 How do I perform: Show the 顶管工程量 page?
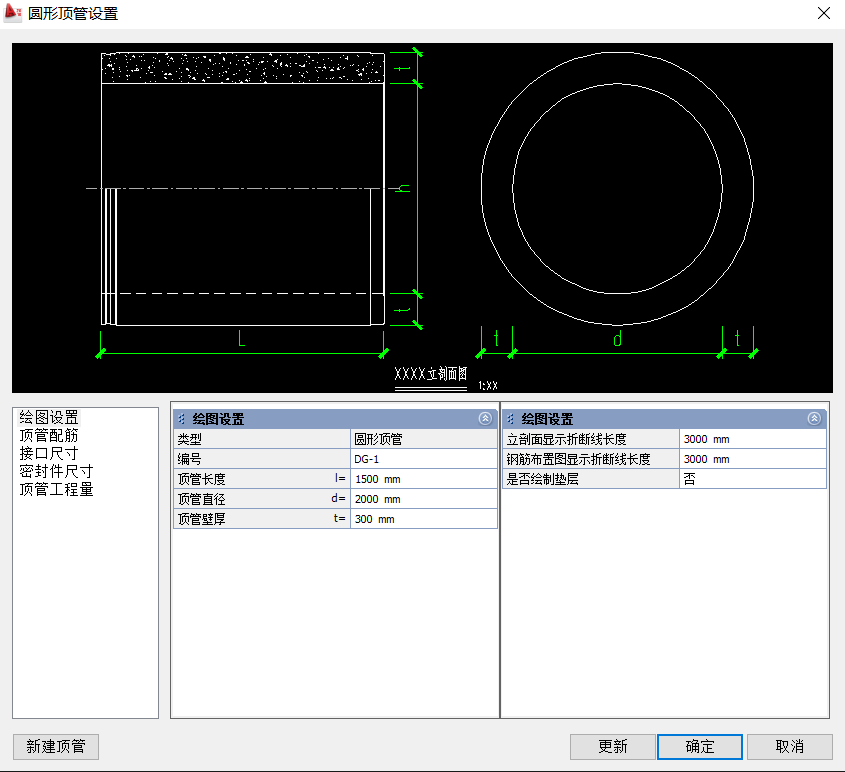point(56,490)
